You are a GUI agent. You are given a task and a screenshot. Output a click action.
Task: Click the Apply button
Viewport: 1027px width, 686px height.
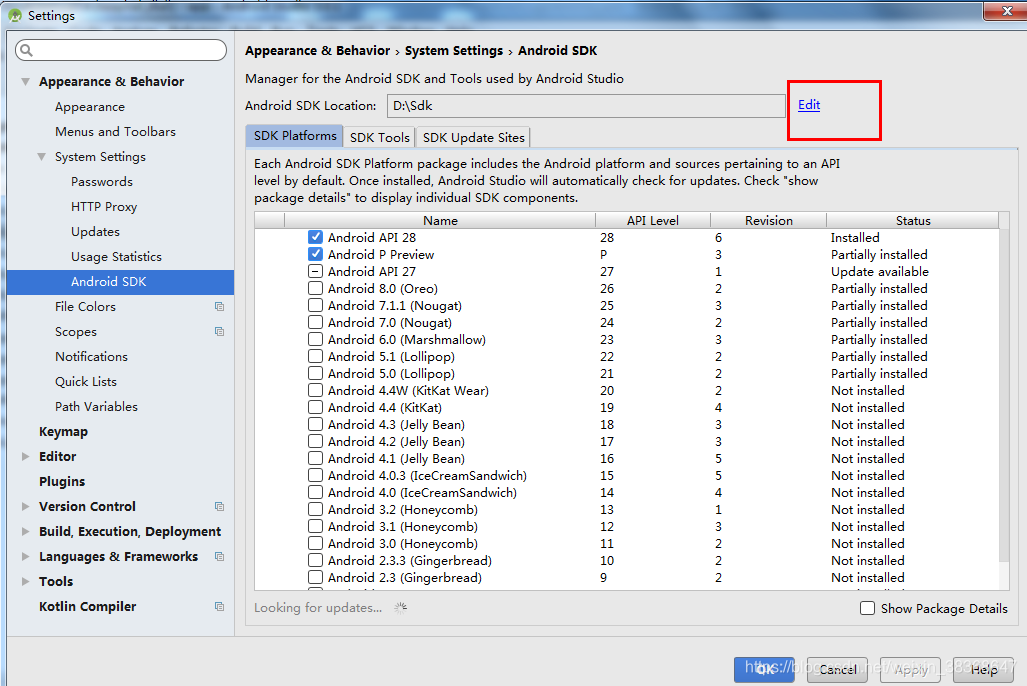pyautogui.click(x=910, y=670)
